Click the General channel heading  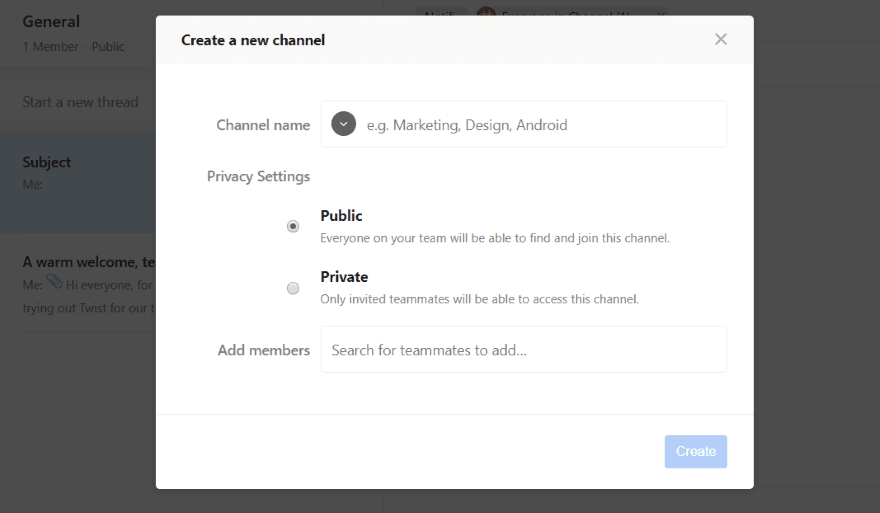[51, 21]
